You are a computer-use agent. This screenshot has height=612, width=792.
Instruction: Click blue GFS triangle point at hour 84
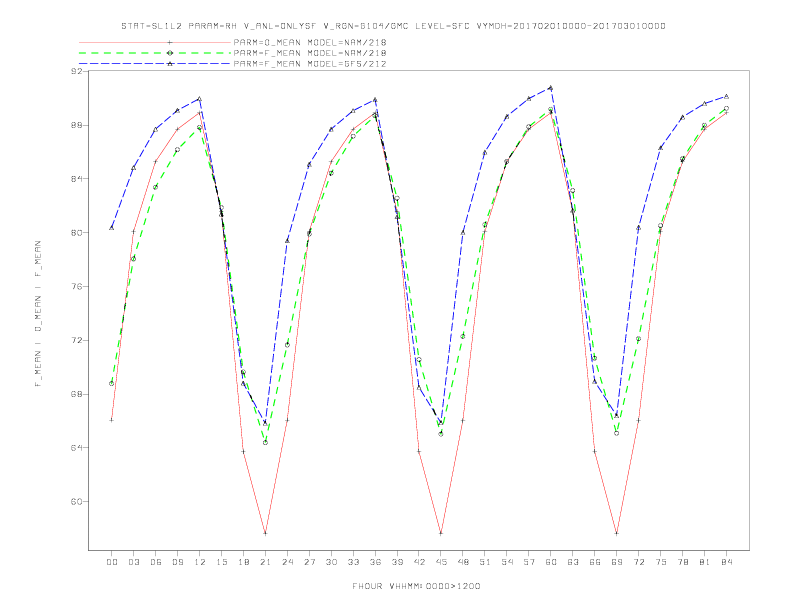726,96
